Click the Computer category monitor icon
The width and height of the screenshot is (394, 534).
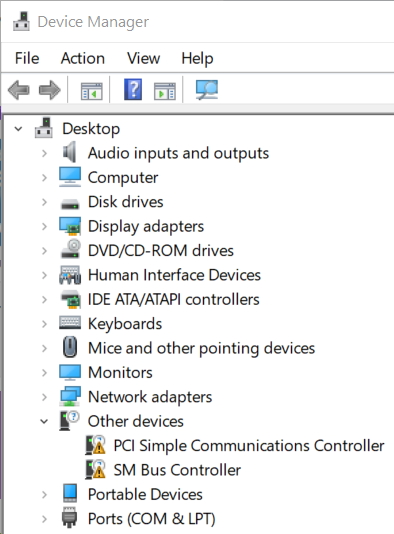(x=70, y=177)
